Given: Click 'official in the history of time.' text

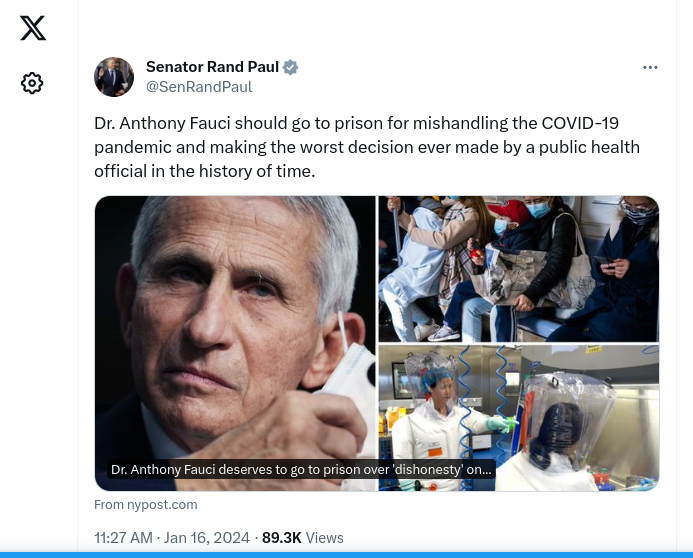Looking at the screenshot, I should (205, 171).
